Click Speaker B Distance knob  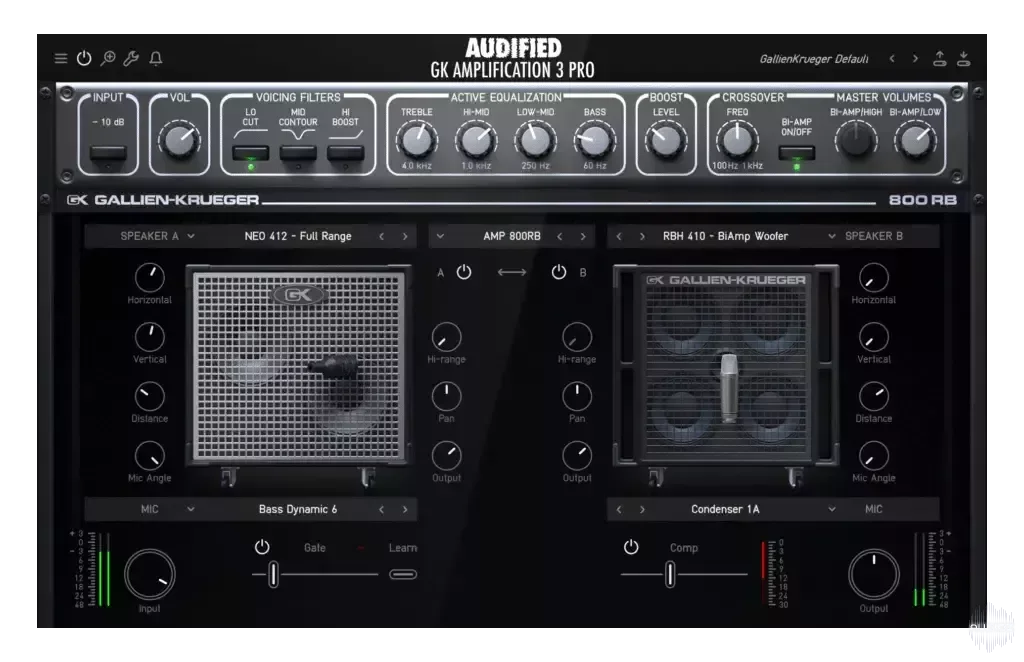(874, 396)
